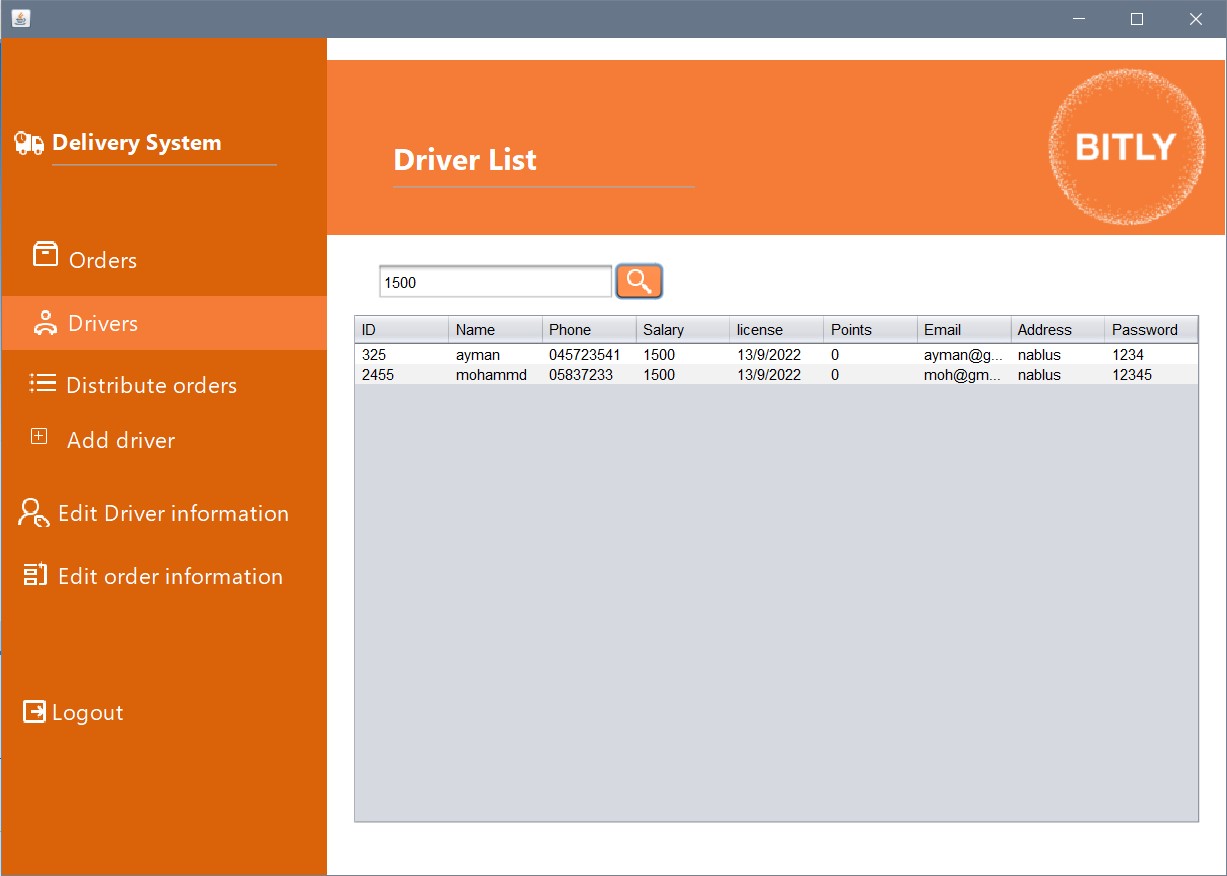Click mohammd's salary cell 1500

tap(684, 375)
